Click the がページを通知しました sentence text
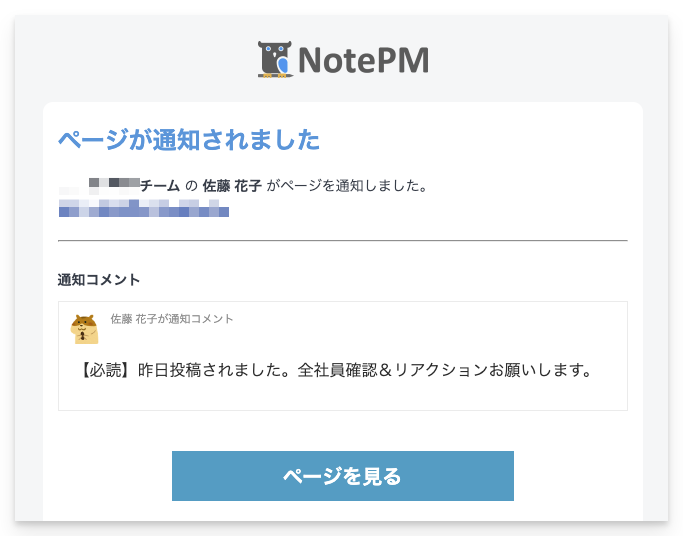Viewport: 683px width, 536px height. [347, 186]
